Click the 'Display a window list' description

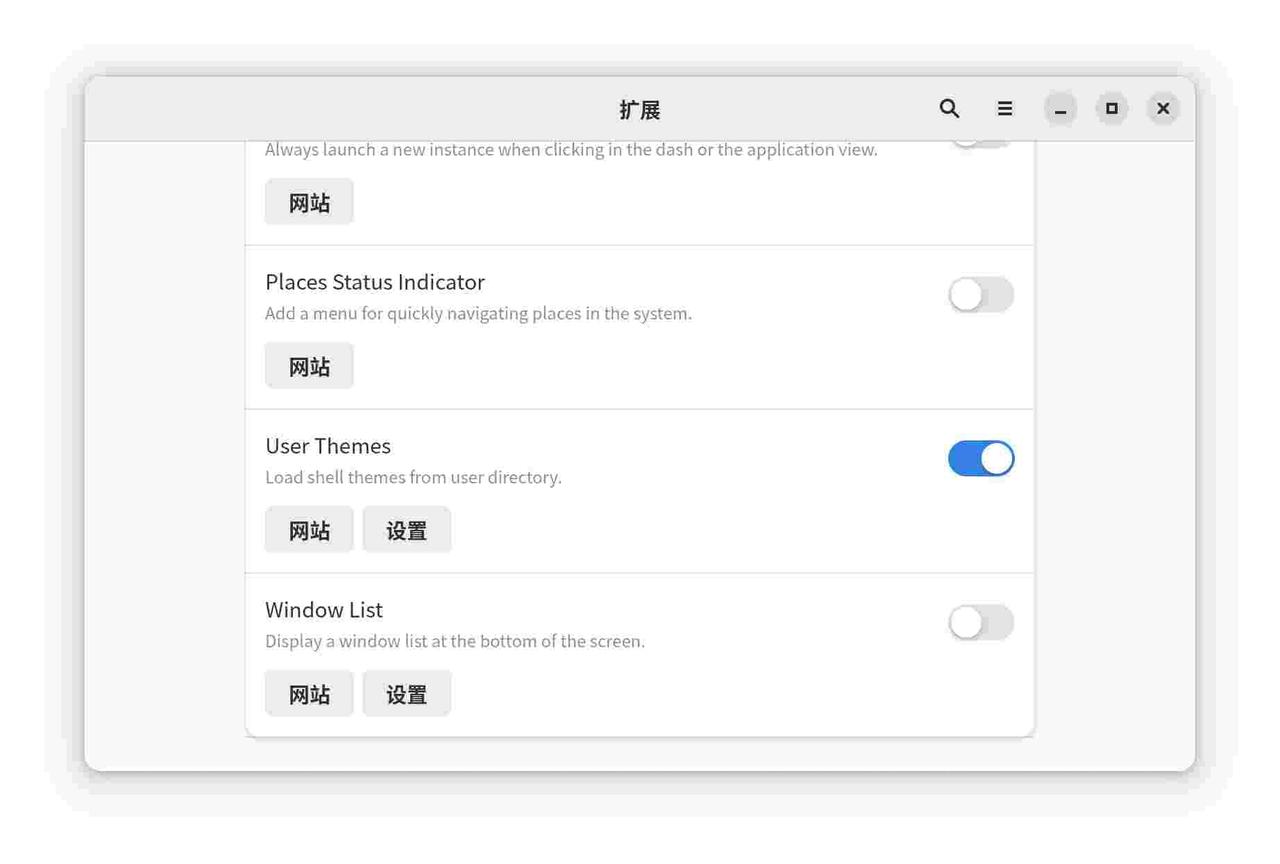coord(454,641)
